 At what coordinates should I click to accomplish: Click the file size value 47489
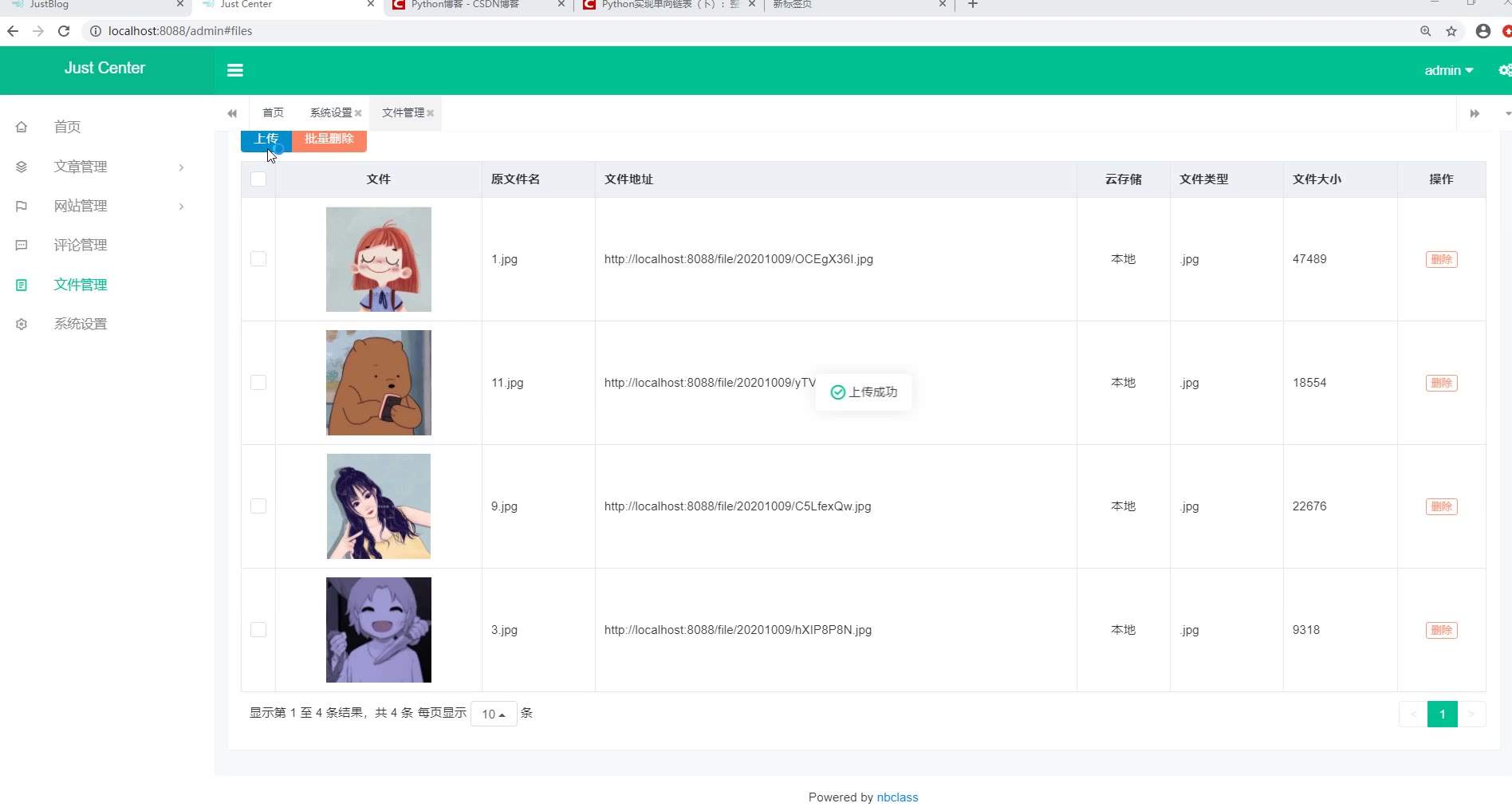click(x=1309, y=259)
